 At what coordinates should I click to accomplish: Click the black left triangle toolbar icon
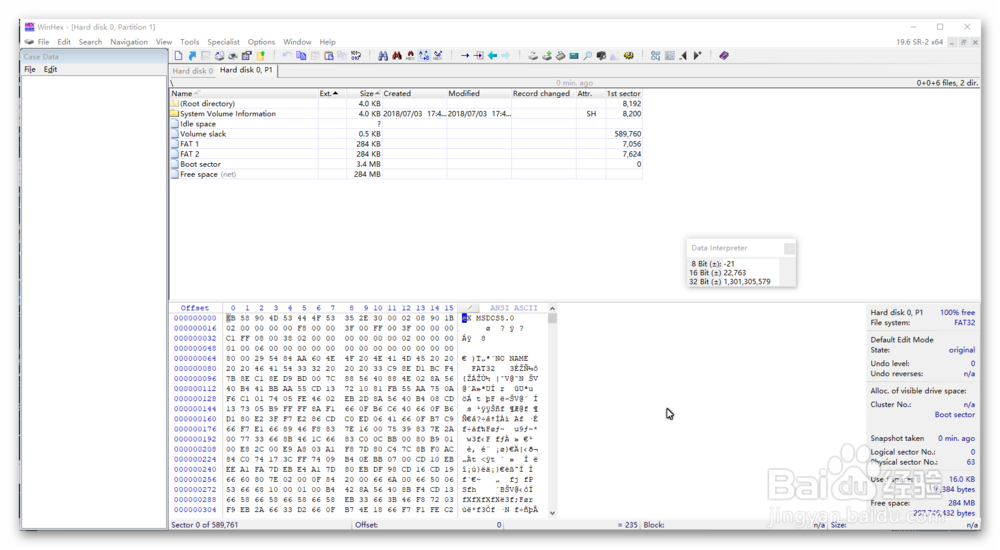point(683,56)
